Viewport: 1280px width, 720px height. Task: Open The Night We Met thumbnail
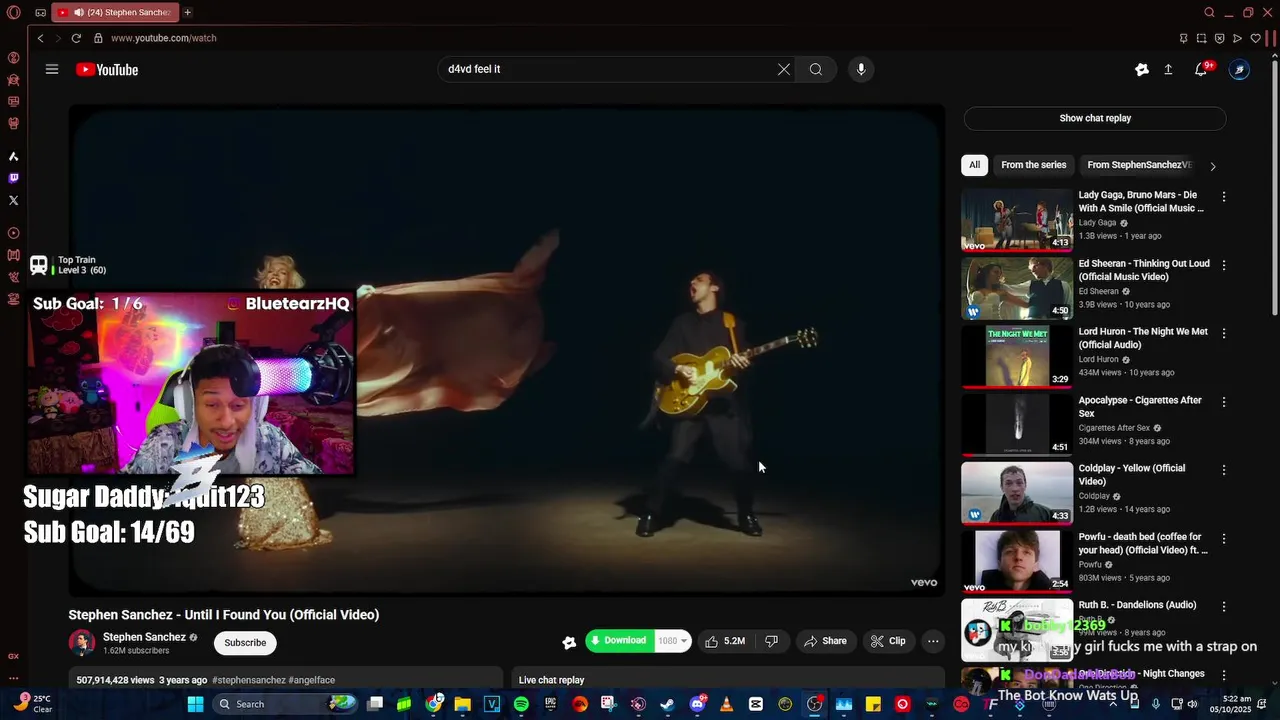tap(1017, 357)
